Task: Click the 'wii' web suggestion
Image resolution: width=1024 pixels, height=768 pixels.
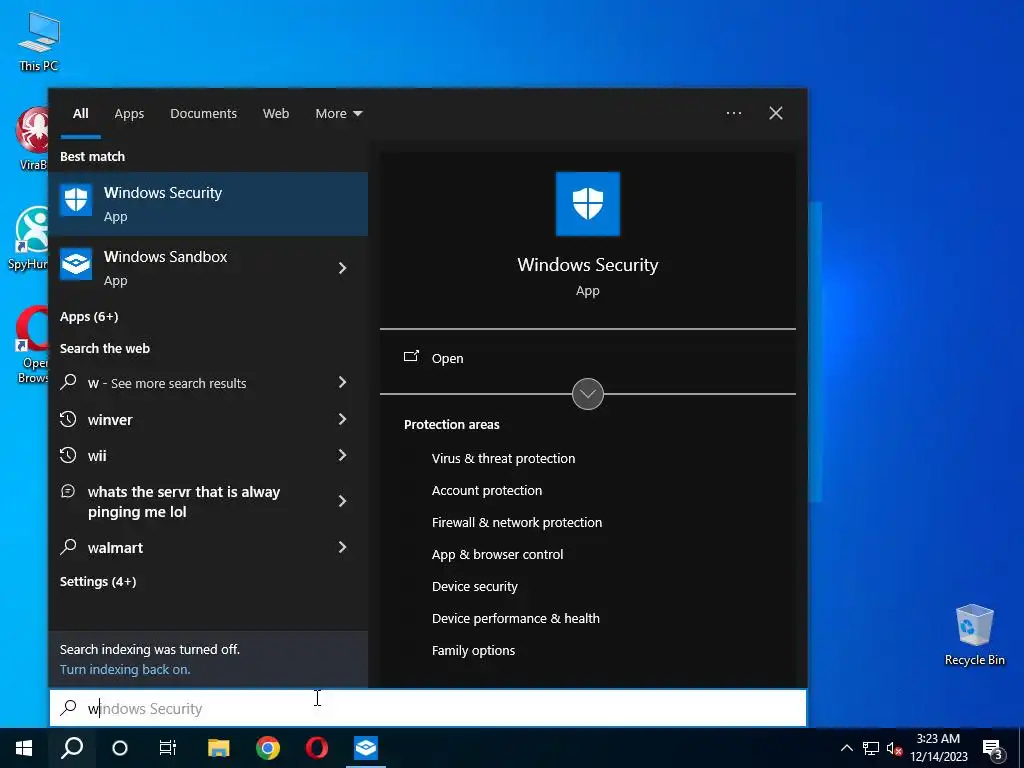Action: point(97,456)
